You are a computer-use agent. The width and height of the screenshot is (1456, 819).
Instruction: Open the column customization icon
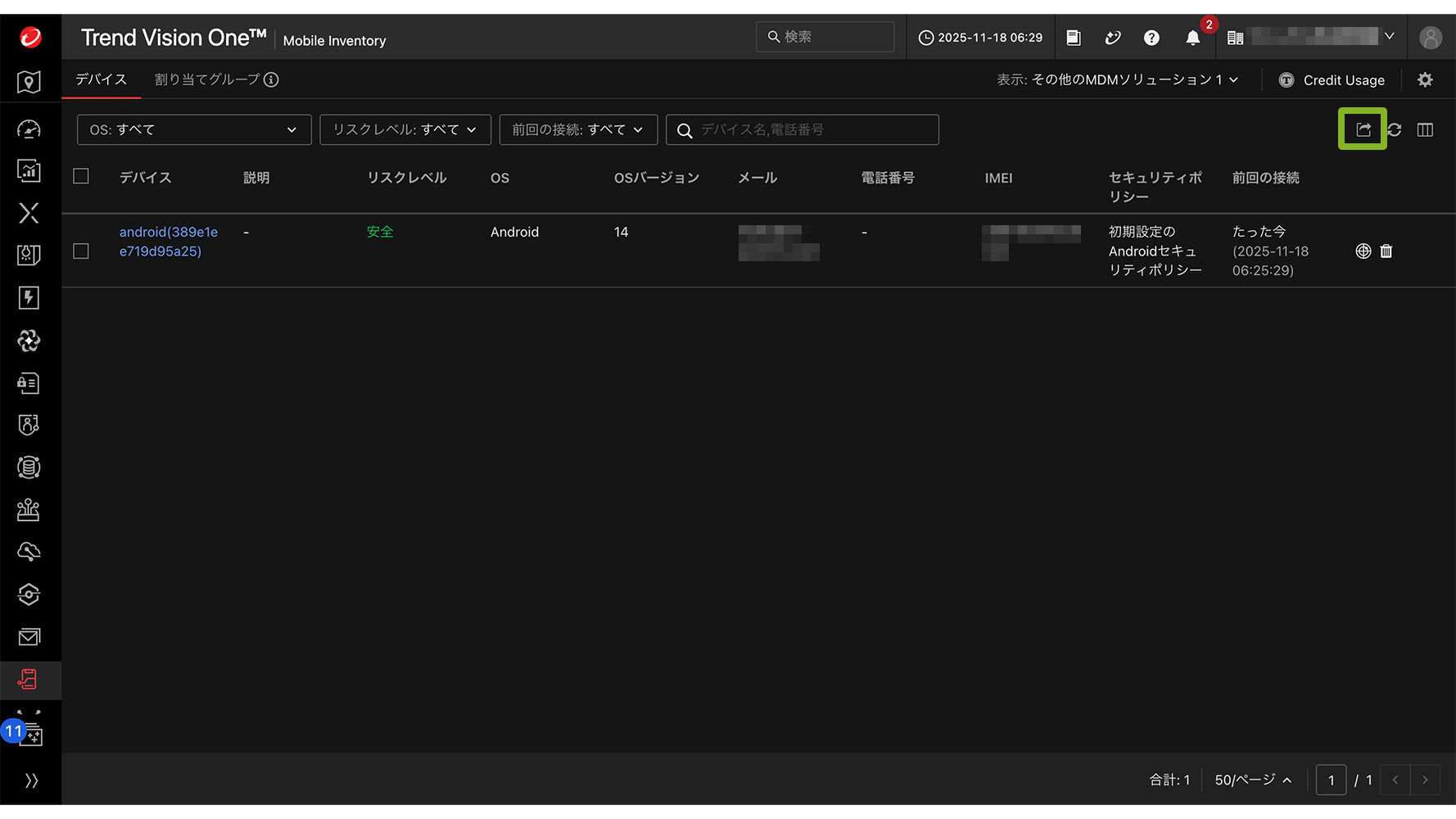(x=1425, y=129)
